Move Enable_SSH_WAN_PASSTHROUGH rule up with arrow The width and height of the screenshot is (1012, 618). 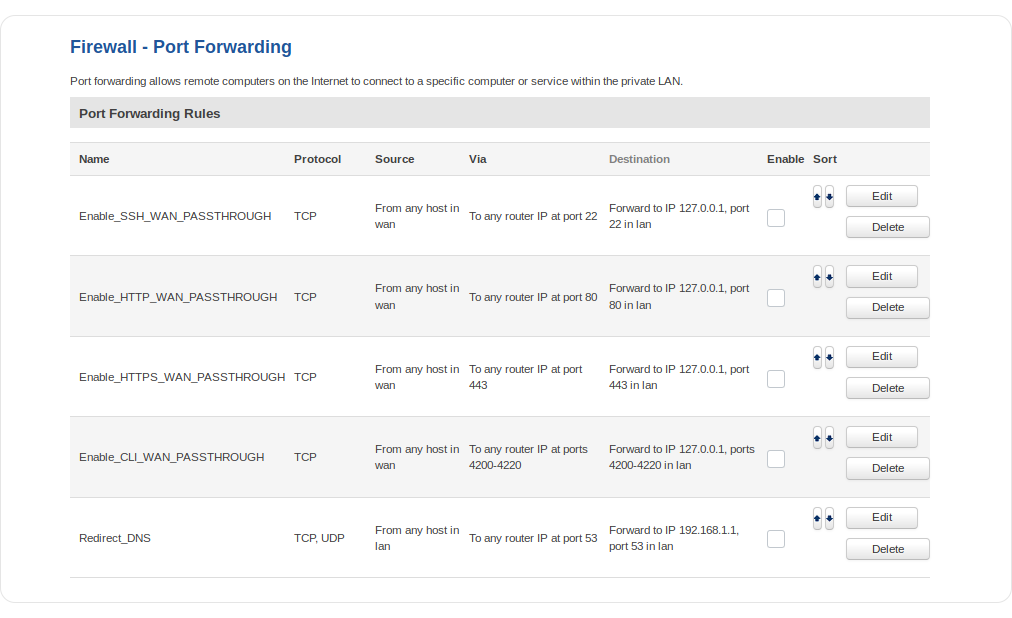pos(817,197)
